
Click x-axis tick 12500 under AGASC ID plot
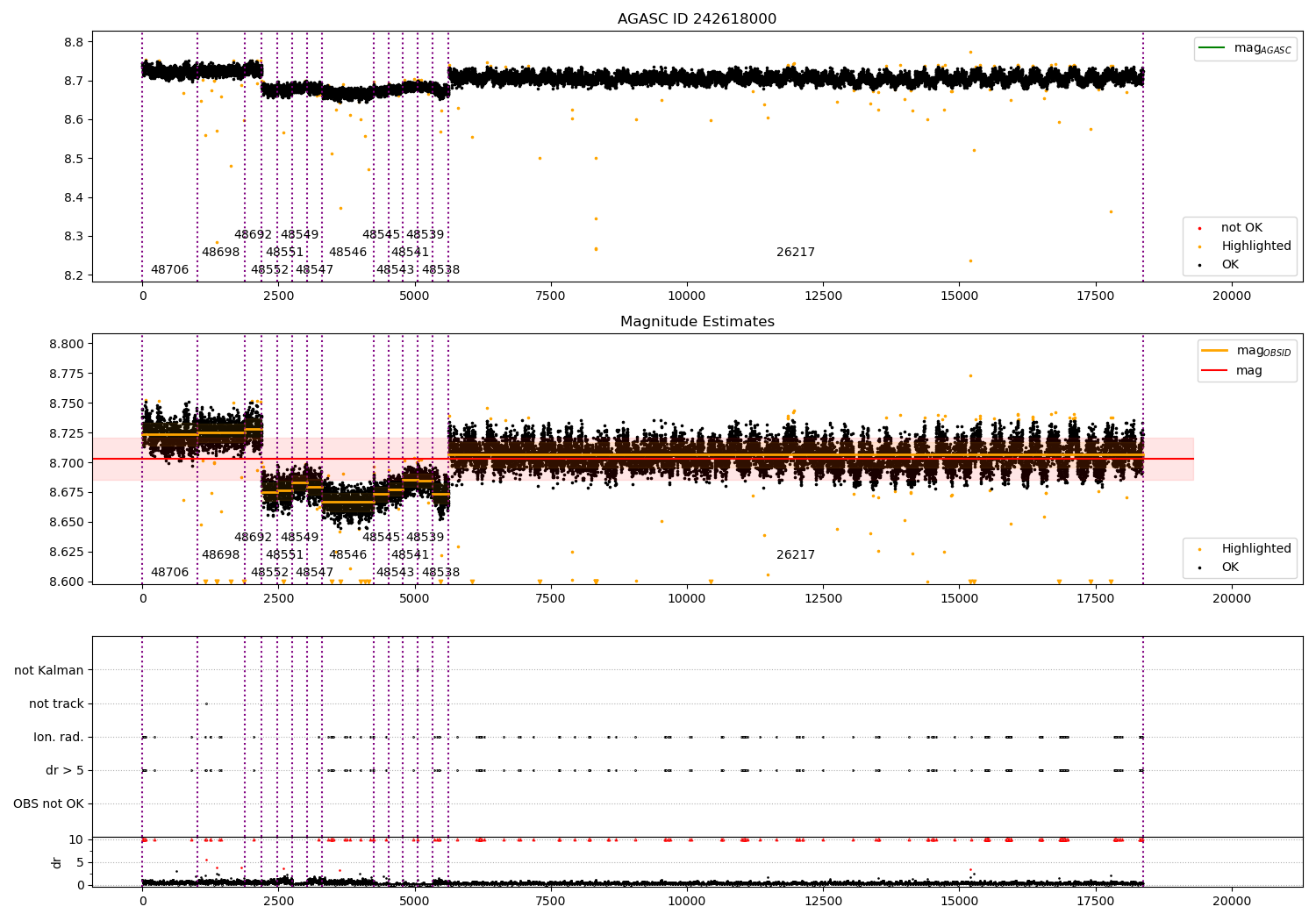click(823, 296)
